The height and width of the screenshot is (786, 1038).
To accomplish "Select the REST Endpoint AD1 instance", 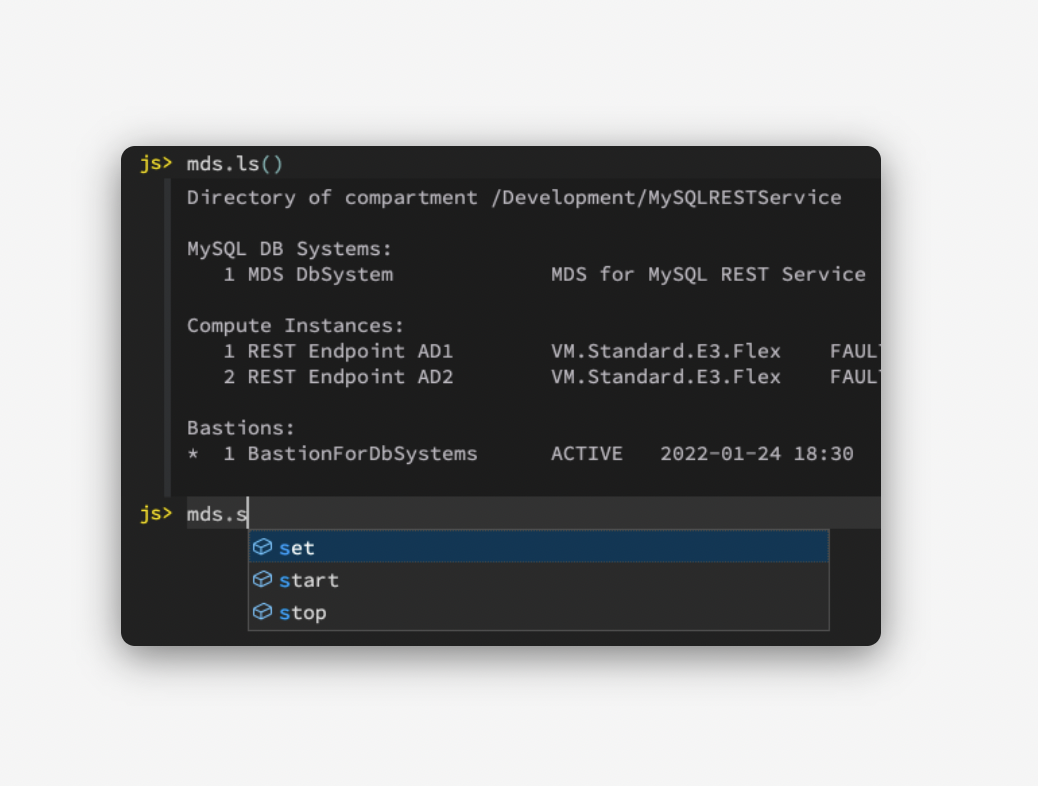I will coord(350,351).
